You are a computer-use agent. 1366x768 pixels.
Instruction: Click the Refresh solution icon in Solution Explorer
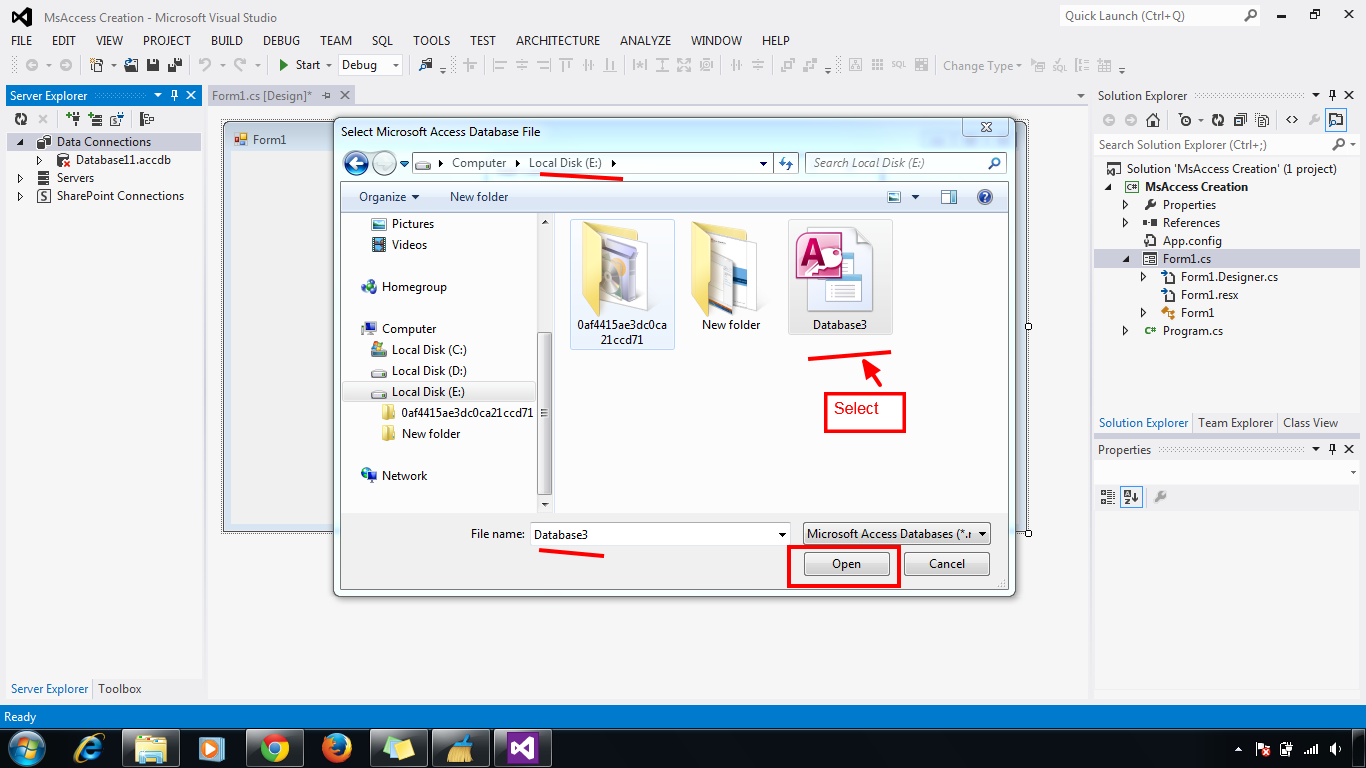pyautogui.click(x=1217, y=121)
